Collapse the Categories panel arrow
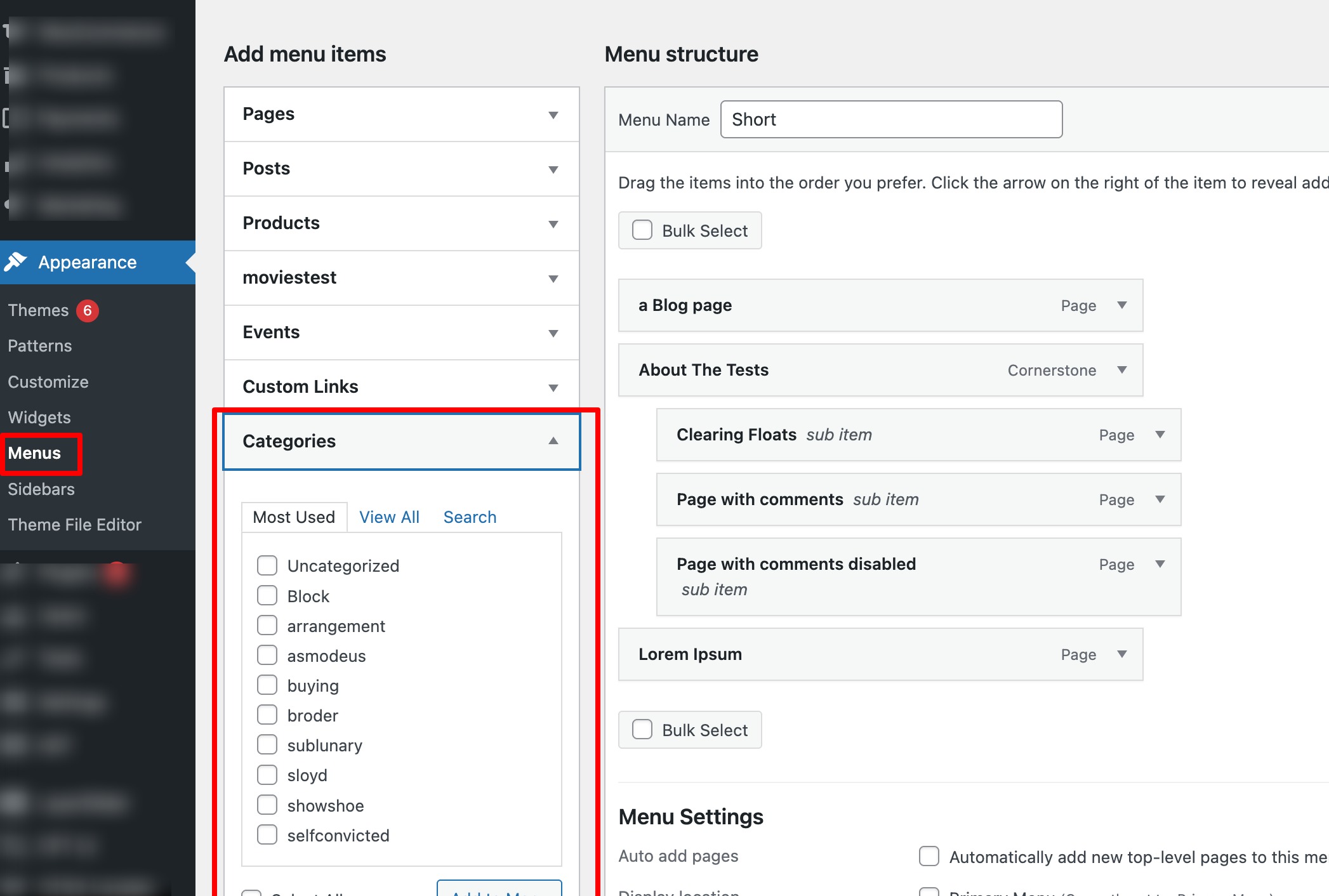The width and height of the screenshot is (1329, 896). click(553, 441)
